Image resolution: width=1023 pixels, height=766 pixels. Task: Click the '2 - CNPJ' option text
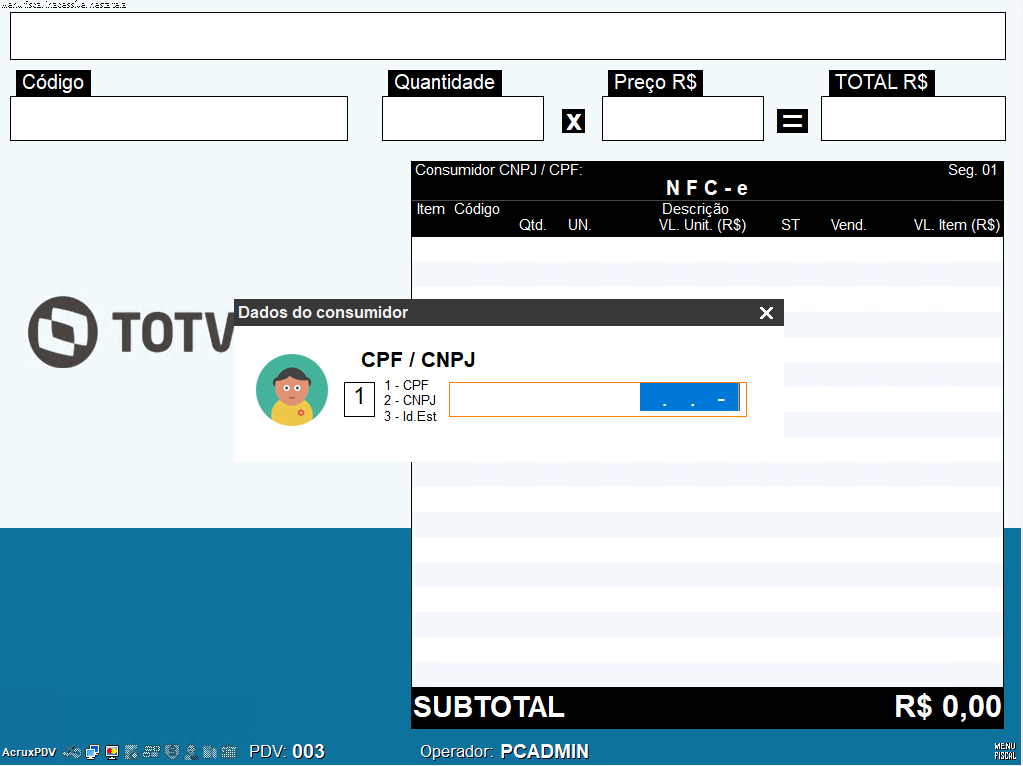(x=410, y=400)
